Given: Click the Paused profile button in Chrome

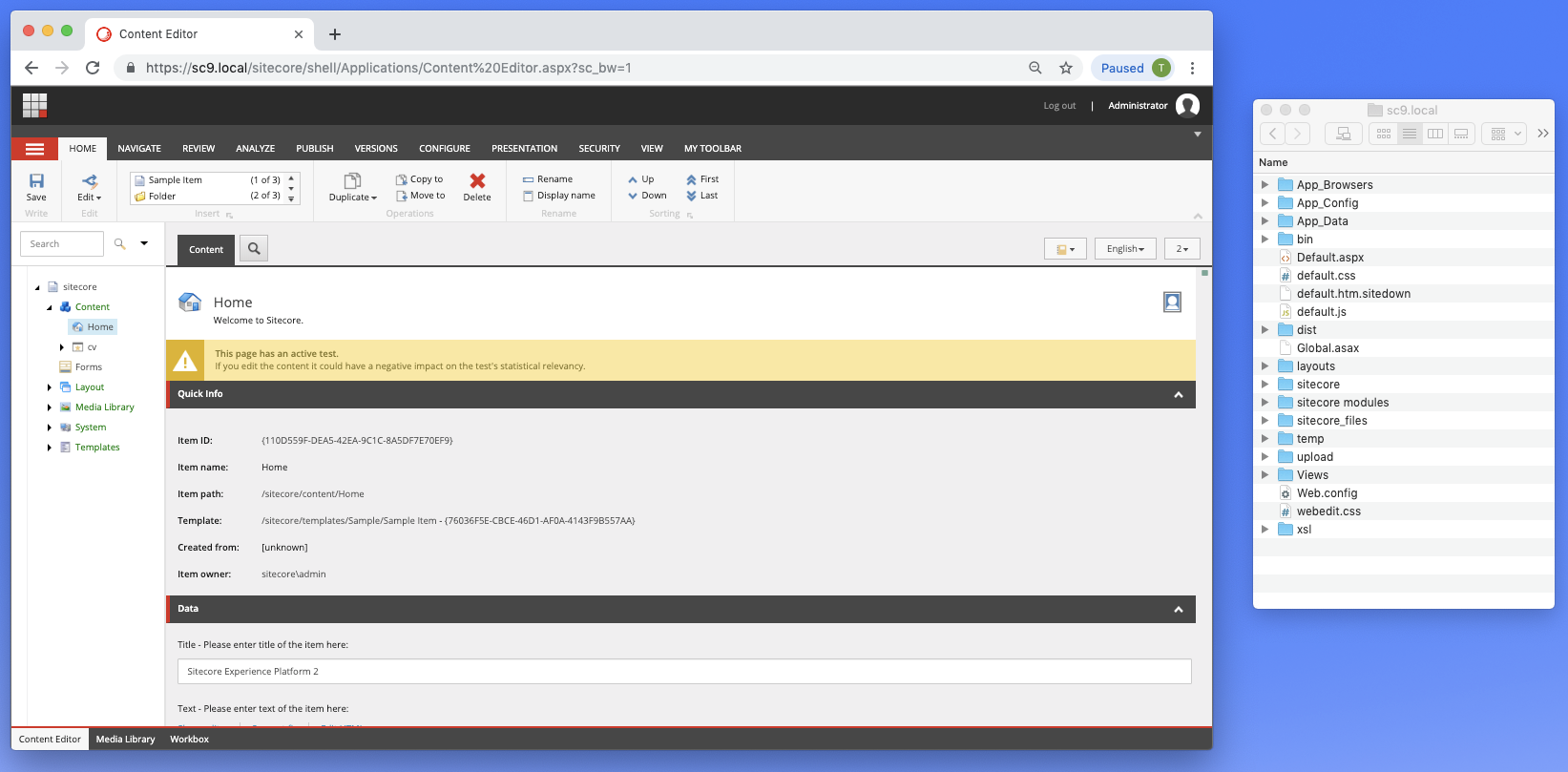Looking at the screenshot, I should pos(1133,68).
